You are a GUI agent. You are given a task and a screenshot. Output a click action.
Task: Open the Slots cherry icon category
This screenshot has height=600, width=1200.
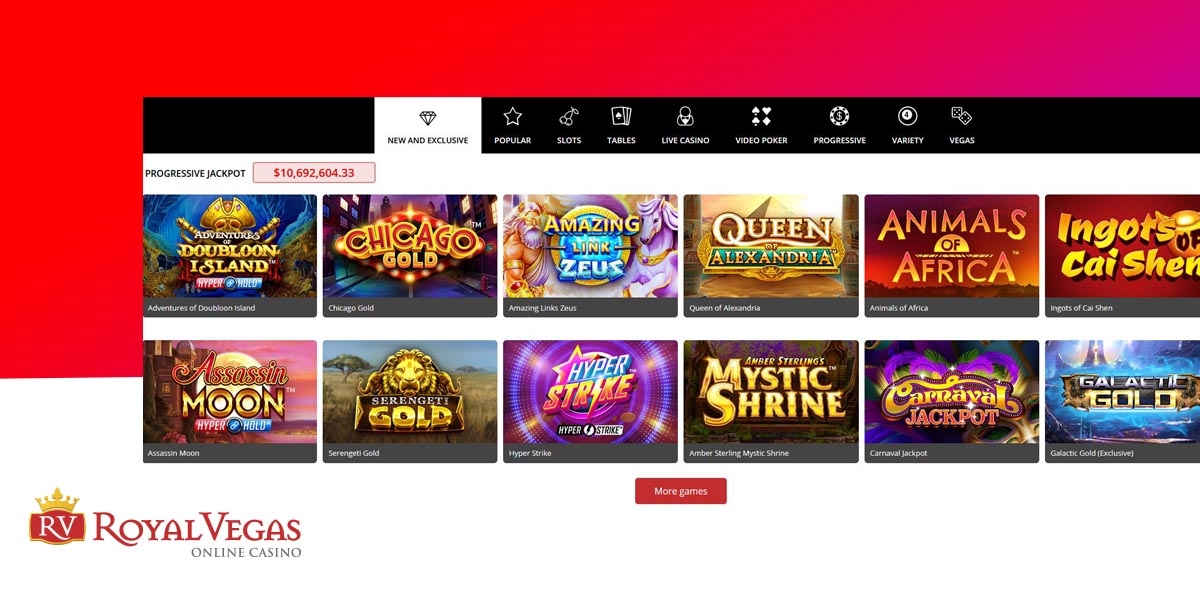[x=569, y=116]
